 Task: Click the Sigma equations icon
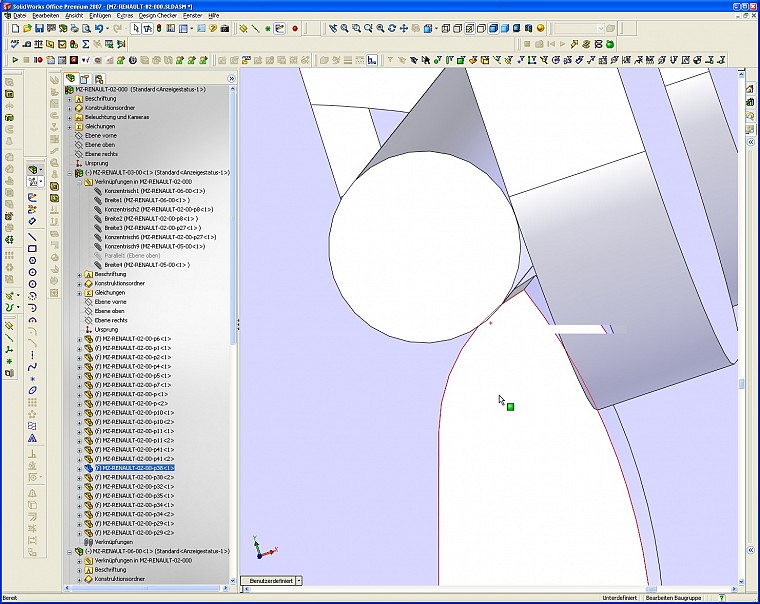(x=85, y=44)
